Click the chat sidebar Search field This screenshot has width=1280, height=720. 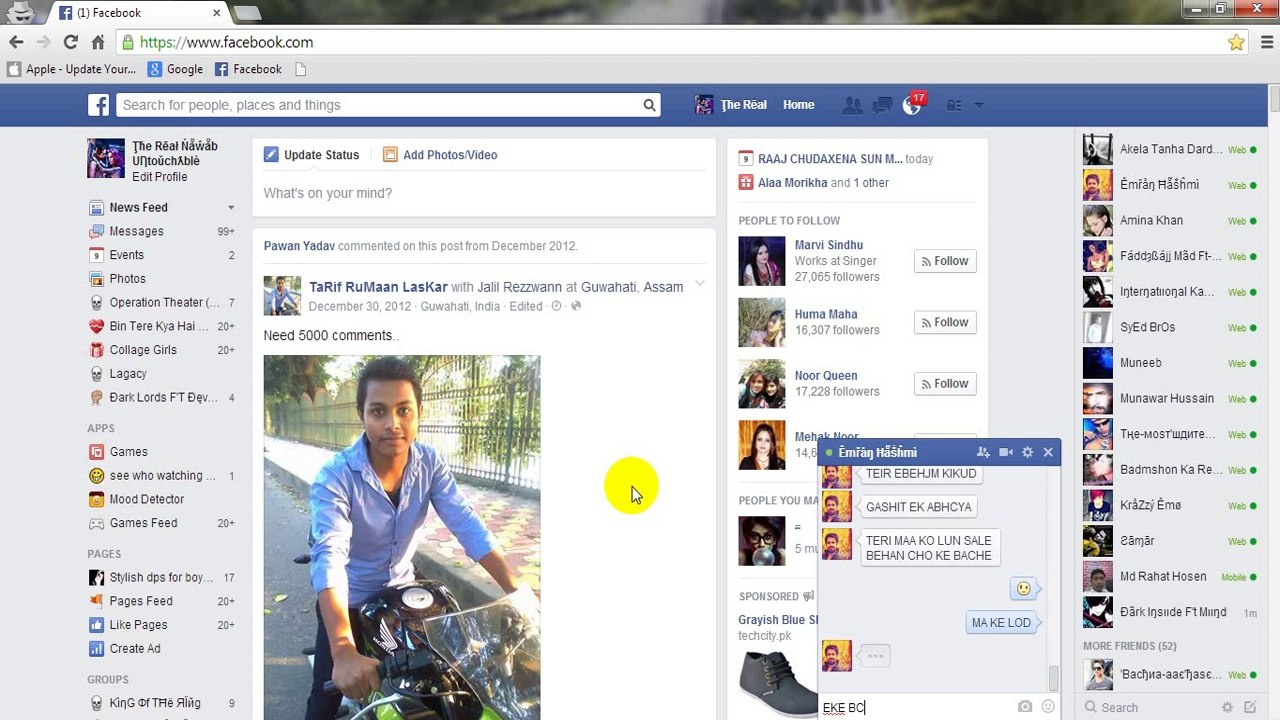pos(1150,707)
